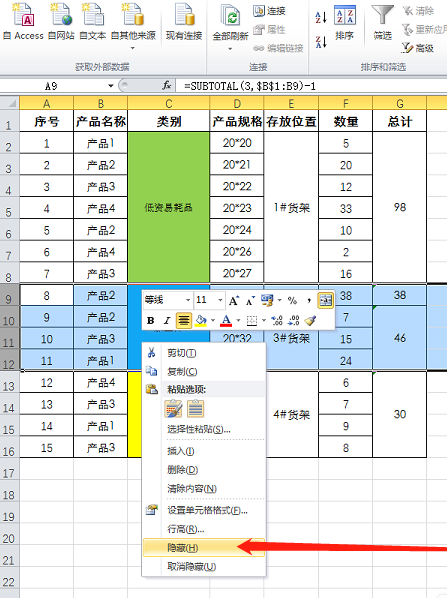Expand accounting format dropdown arrow
The image size is (447, 598).
coord(280,301)
